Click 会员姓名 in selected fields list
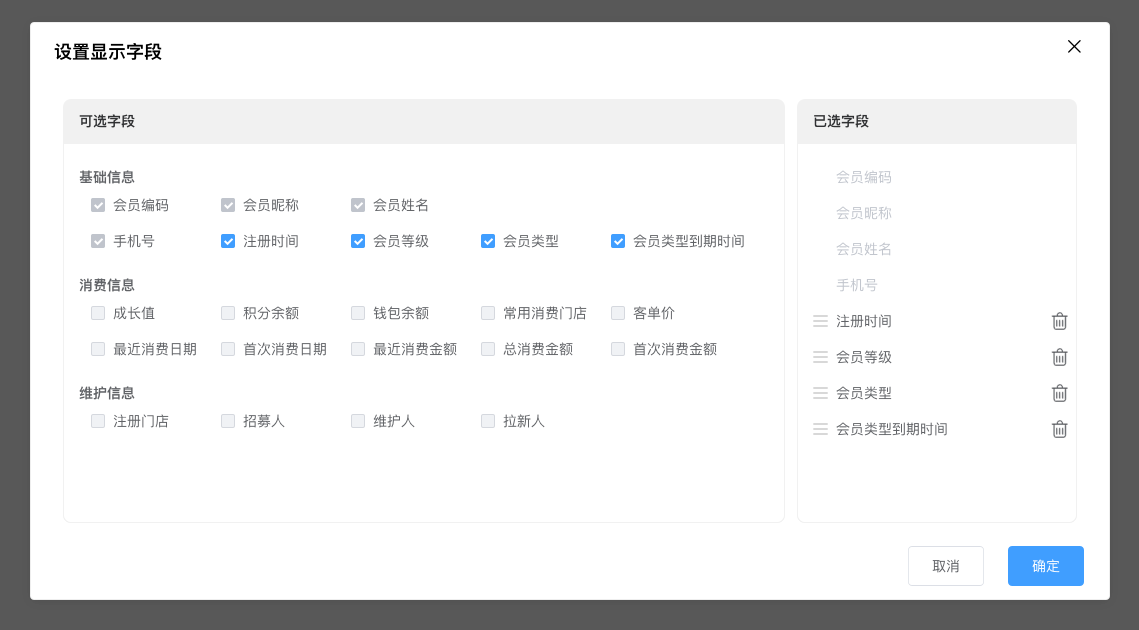1139x630 pixels. point(864,249)
